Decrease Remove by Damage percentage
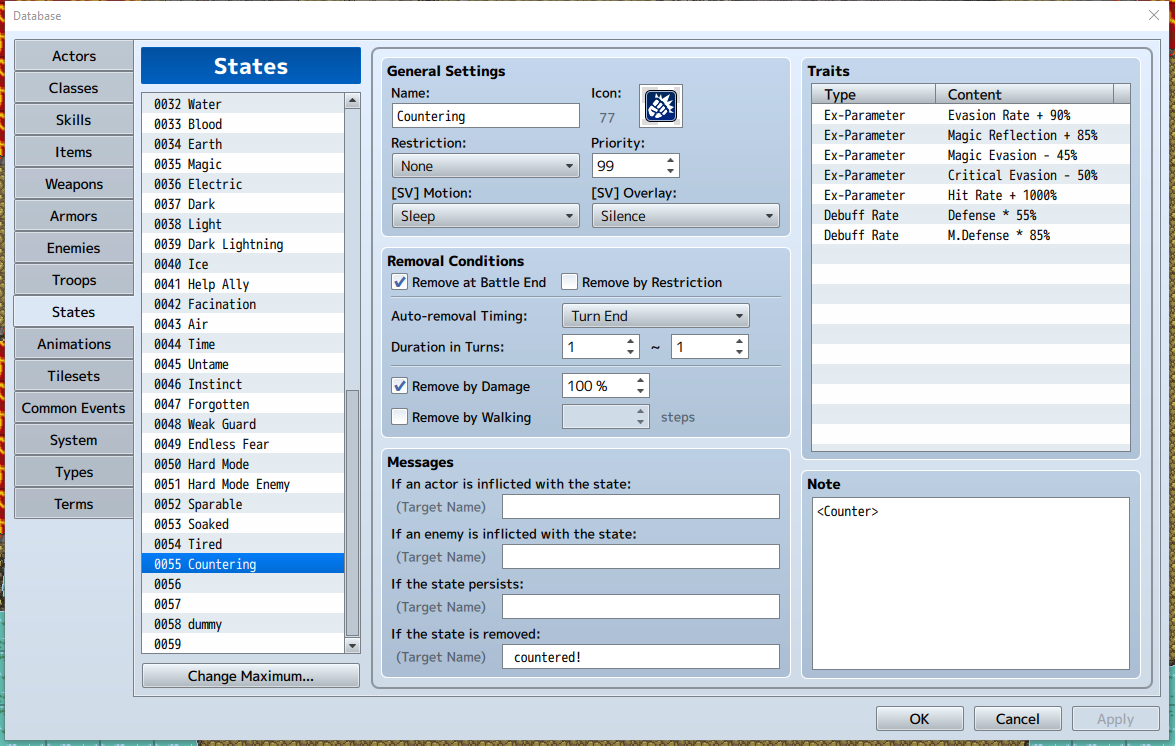This screenshot has width=1175, height=746. click(x=640, y=392)
